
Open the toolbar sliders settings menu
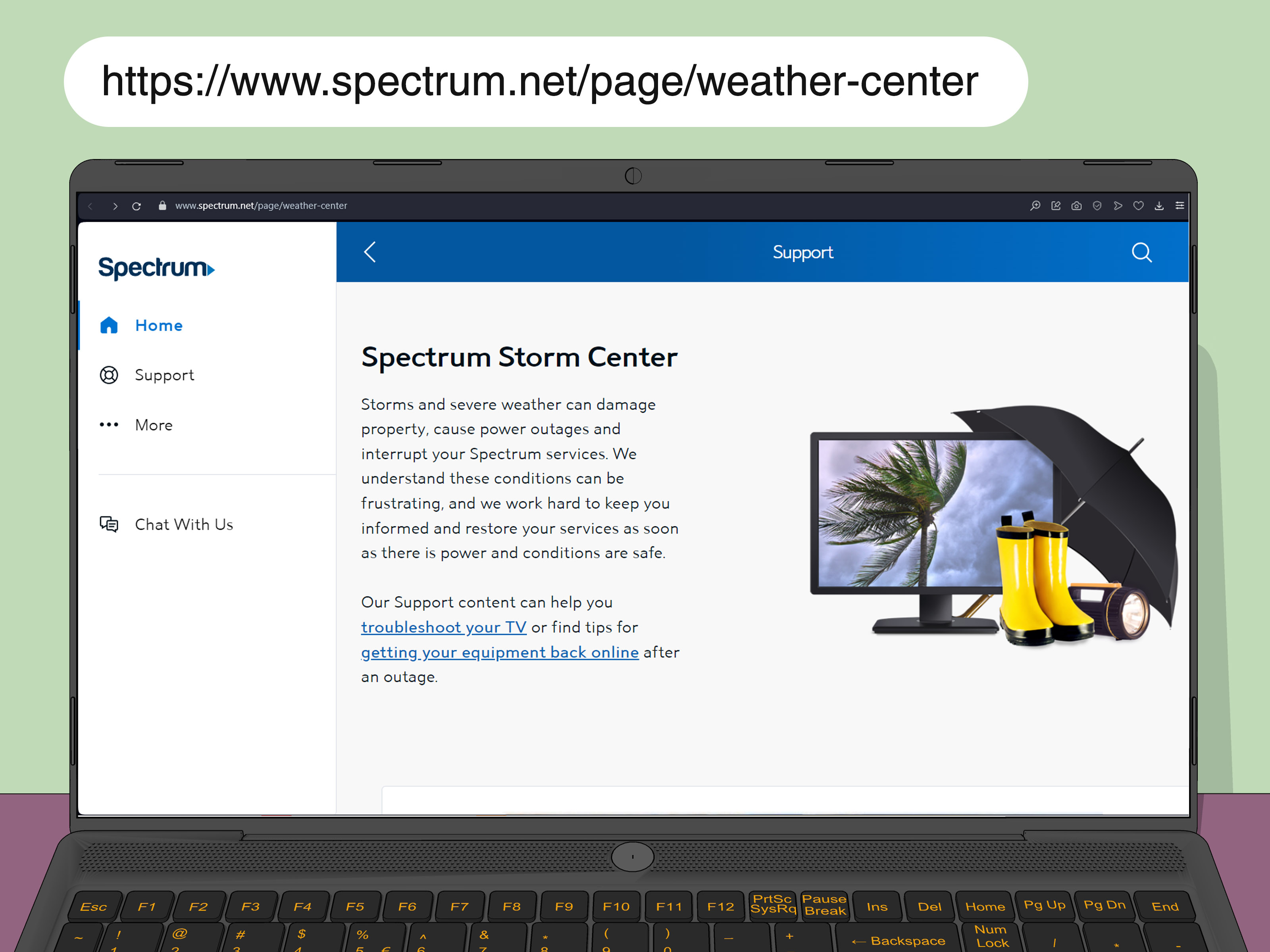coord(1180,205)
